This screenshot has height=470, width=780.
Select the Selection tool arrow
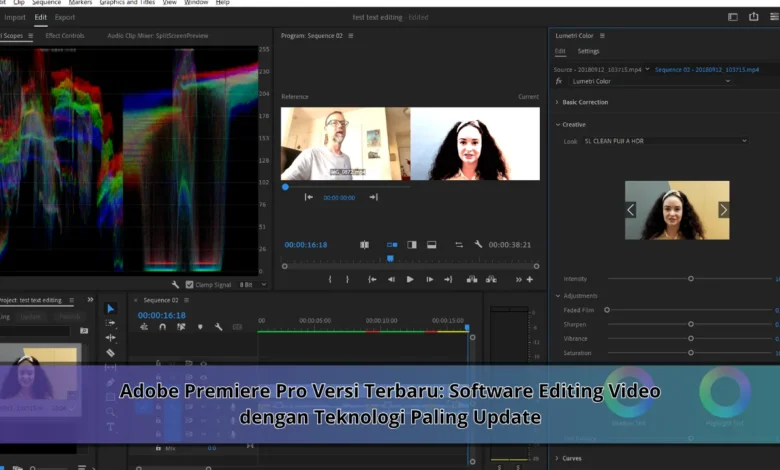coord(110,308)
